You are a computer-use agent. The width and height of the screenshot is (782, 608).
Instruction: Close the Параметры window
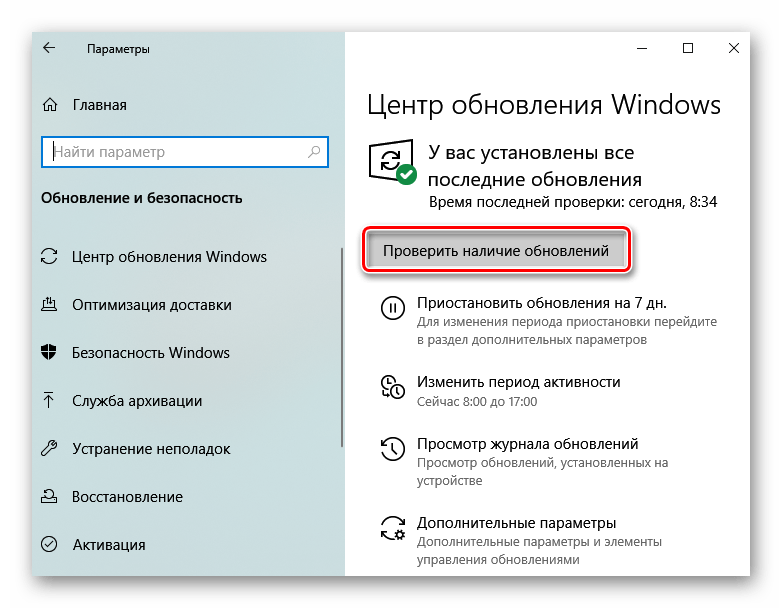[734, 48]
